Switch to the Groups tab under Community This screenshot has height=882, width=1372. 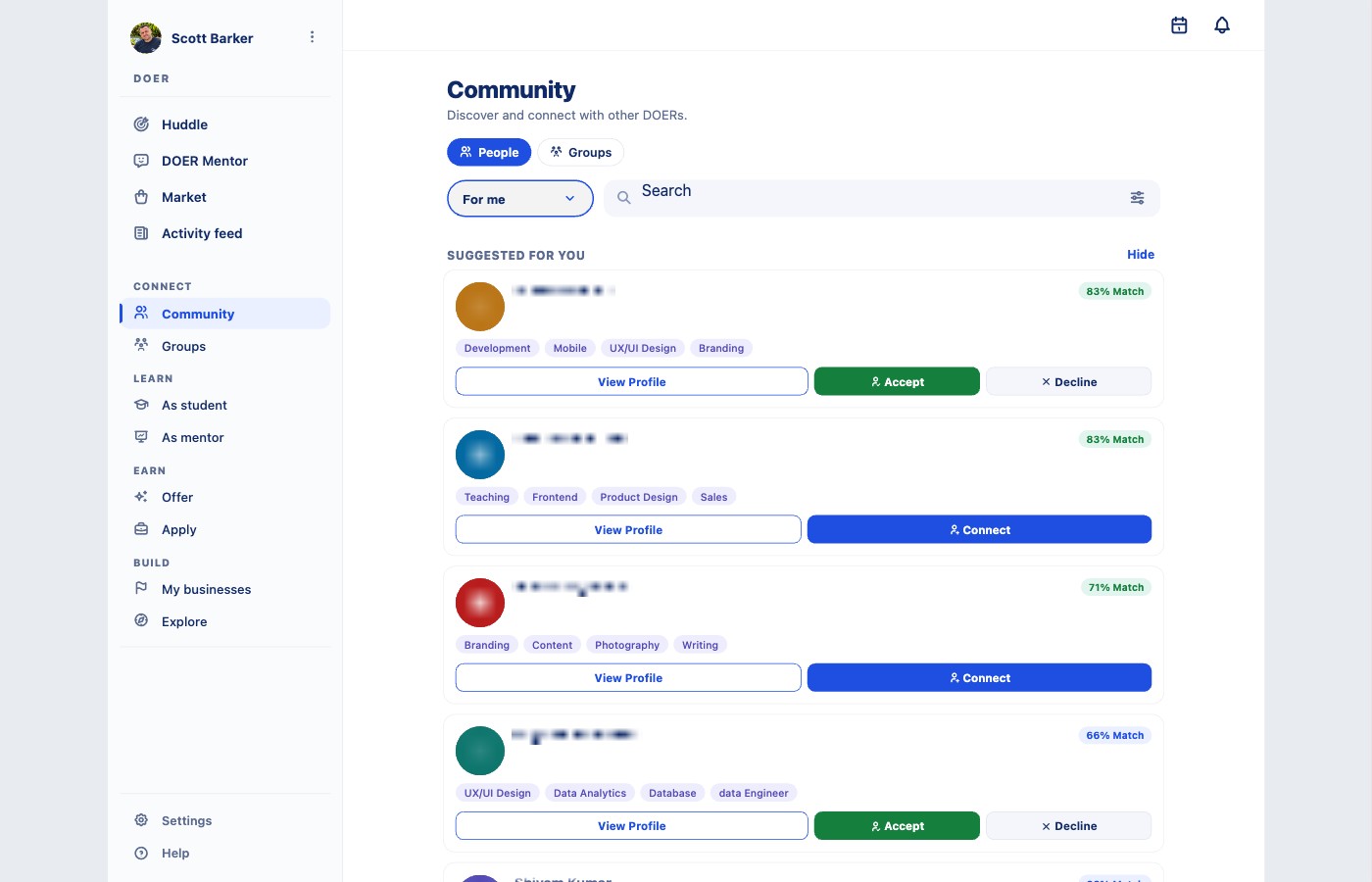point(580,152)
